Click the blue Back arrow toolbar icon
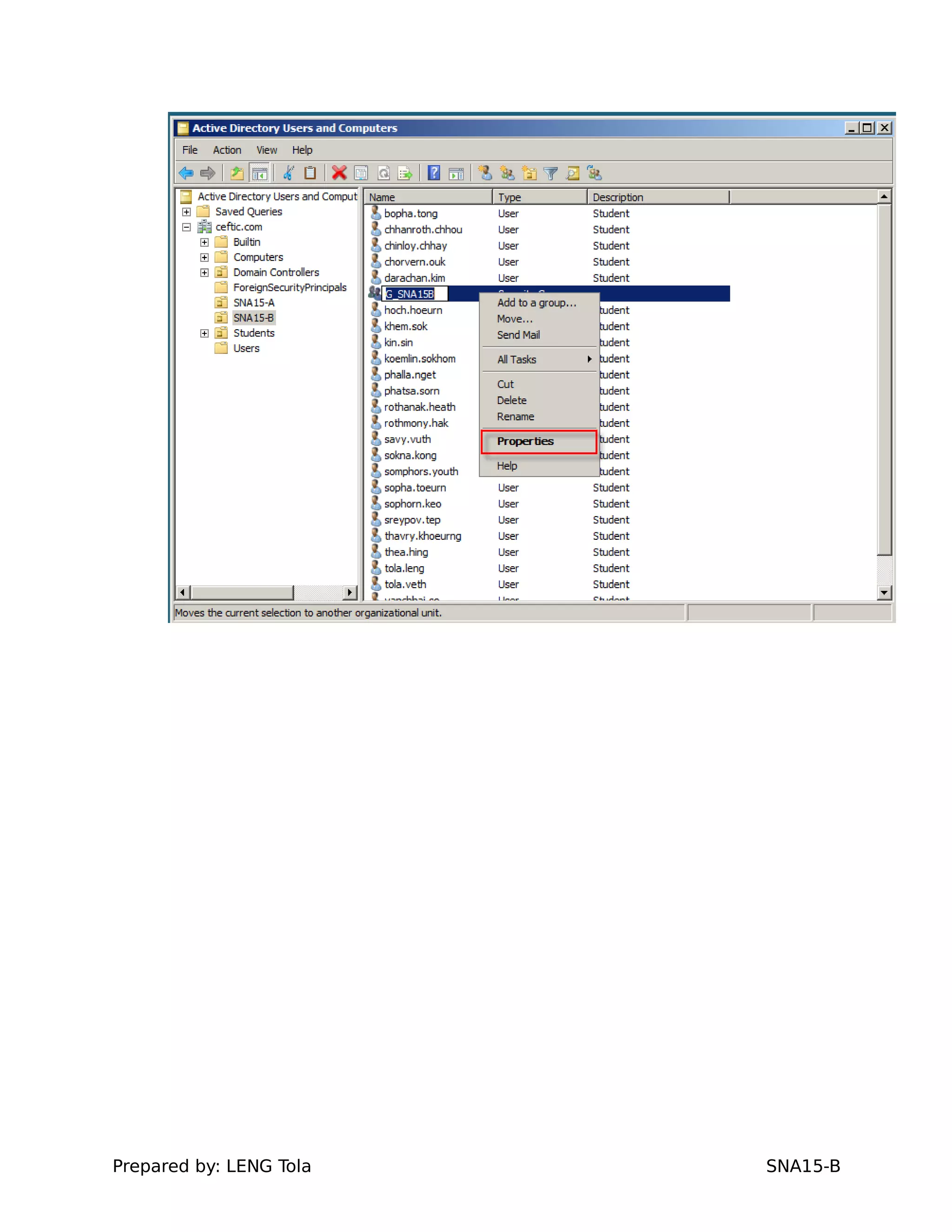 coord(185,173)
